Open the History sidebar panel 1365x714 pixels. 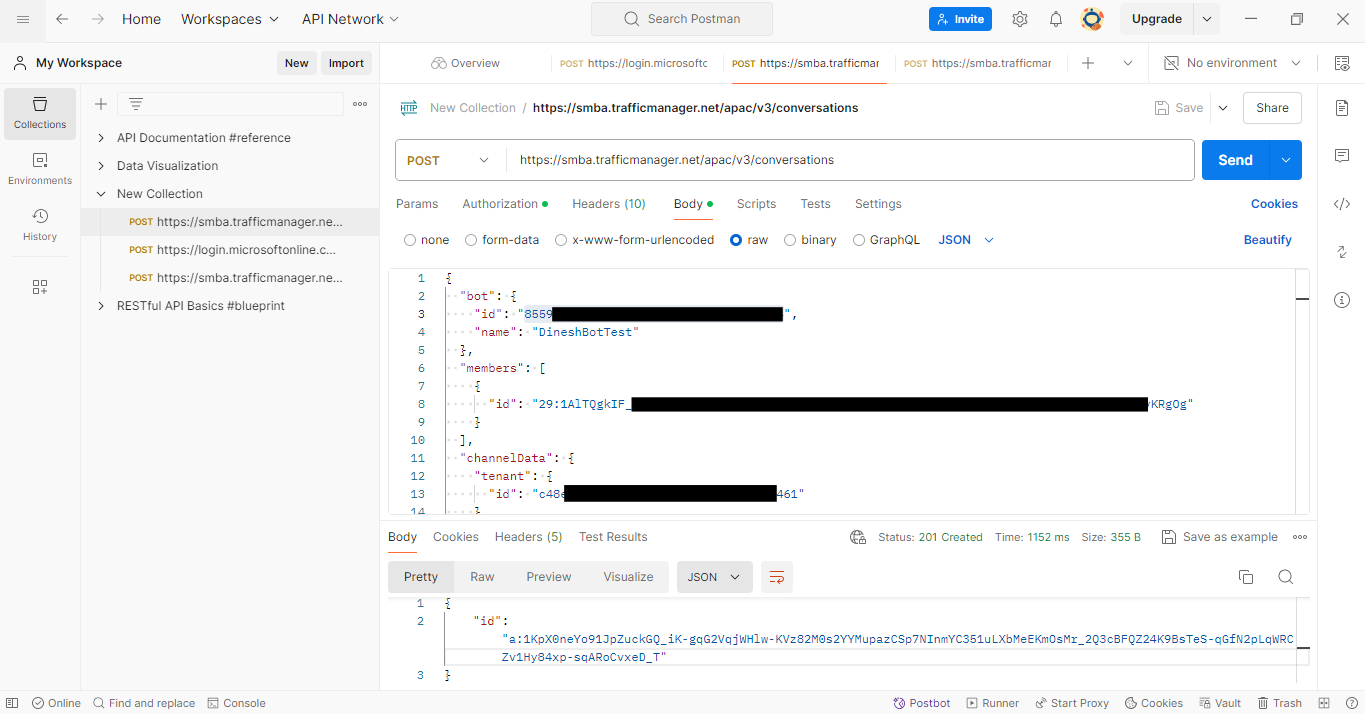pyautogui.click(x=39, y=222)
